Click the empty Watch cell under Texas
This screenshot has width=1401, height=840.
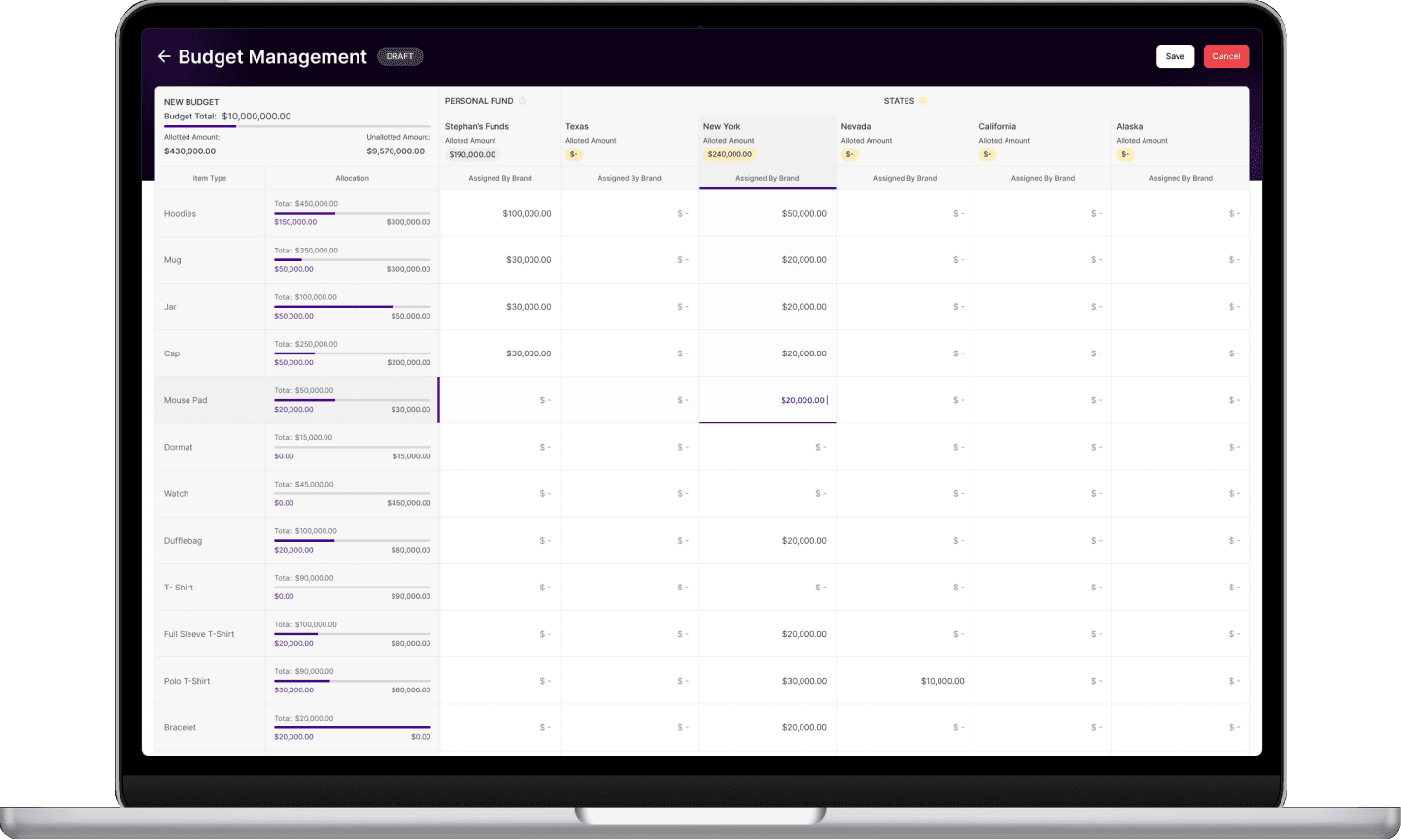(x=629, y=494)
